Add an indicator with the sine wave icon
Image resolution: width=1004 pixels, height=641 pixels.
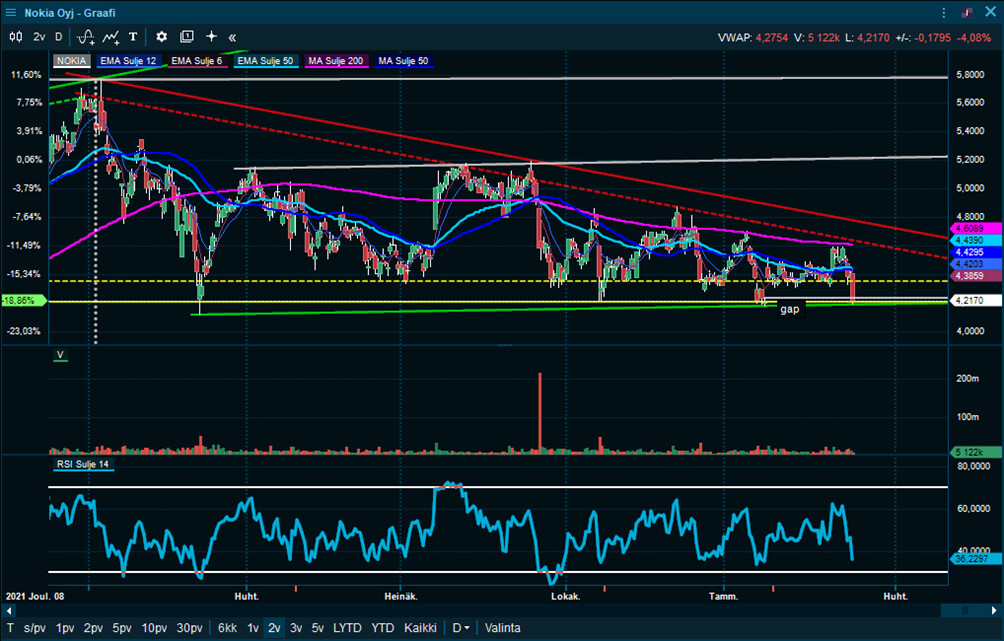(86, 36)
